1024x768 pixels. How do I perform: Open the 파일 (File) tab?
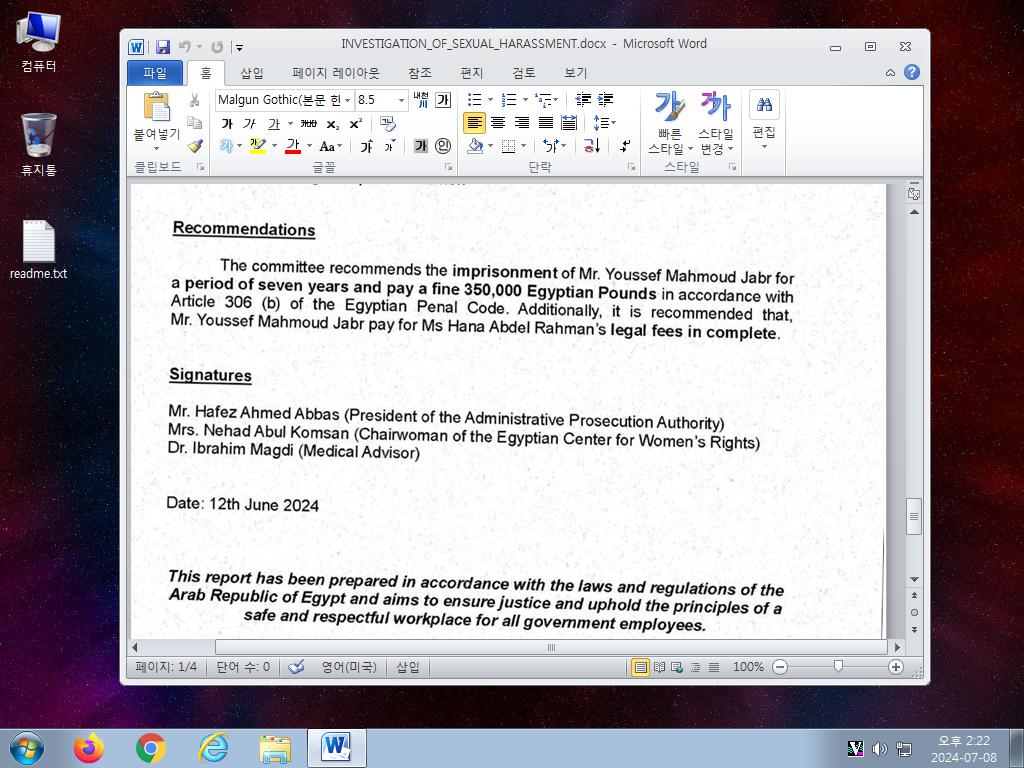click(155, 73)
